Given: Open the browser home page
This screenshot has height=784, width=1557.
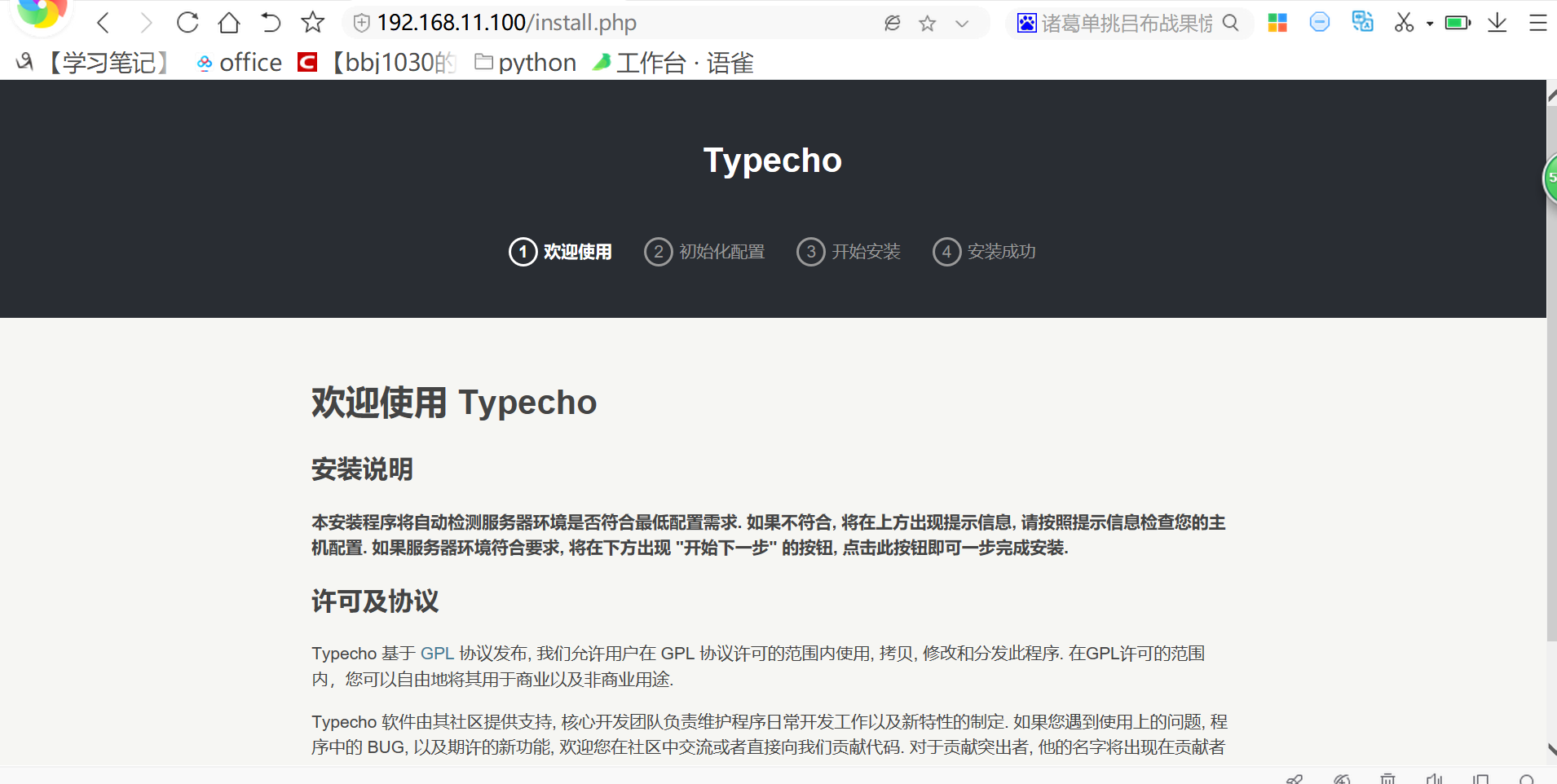Looking at the screenshot, I should tap(229, 23).
